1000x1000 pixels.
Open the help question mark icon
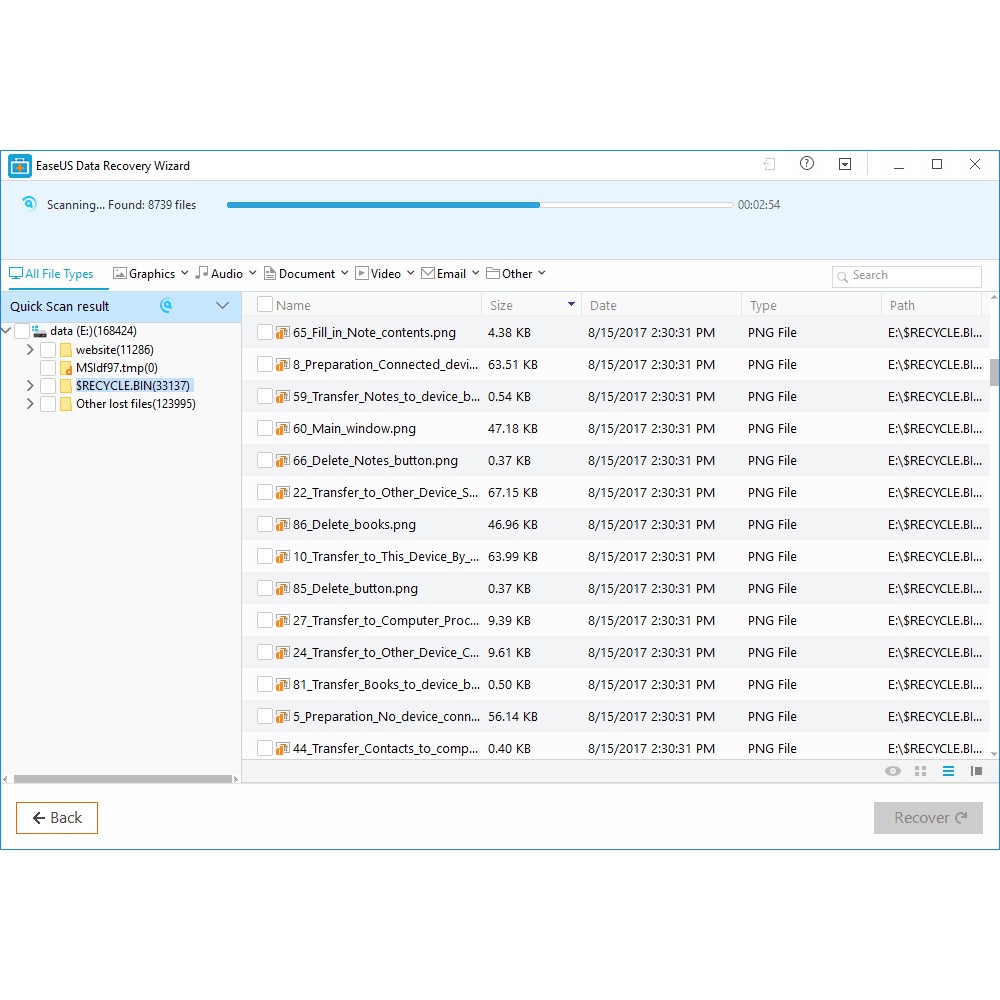806,165
